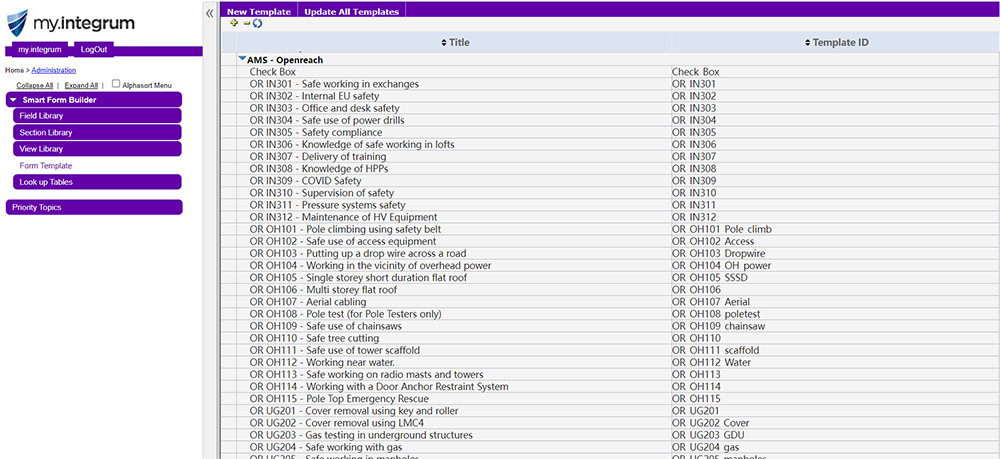Image resolution: width=1000 pixels, height=459 pixels.
Task: Select the Check Box title row
Action: coord(272,72)
